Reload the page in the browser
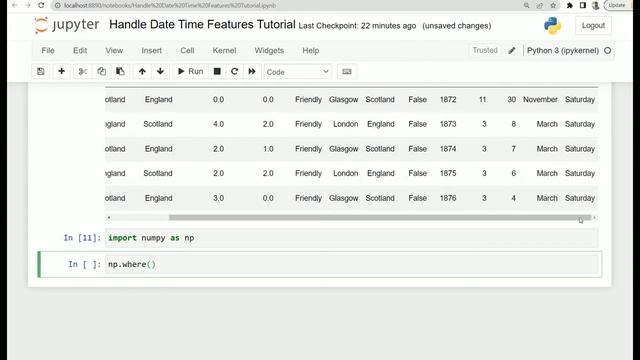 (41, 5)
